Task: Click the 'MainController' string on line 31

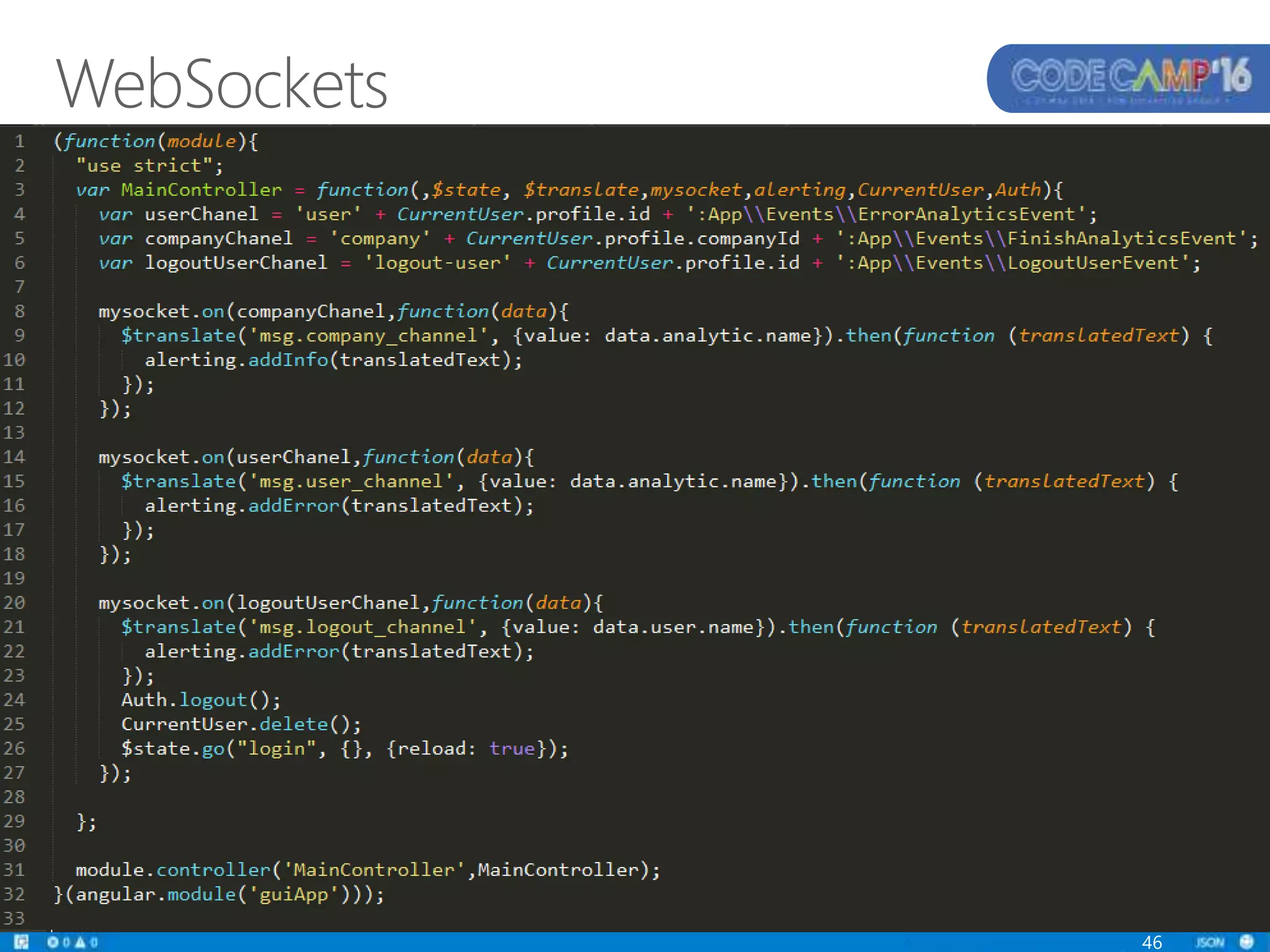Action: [374, 870]
